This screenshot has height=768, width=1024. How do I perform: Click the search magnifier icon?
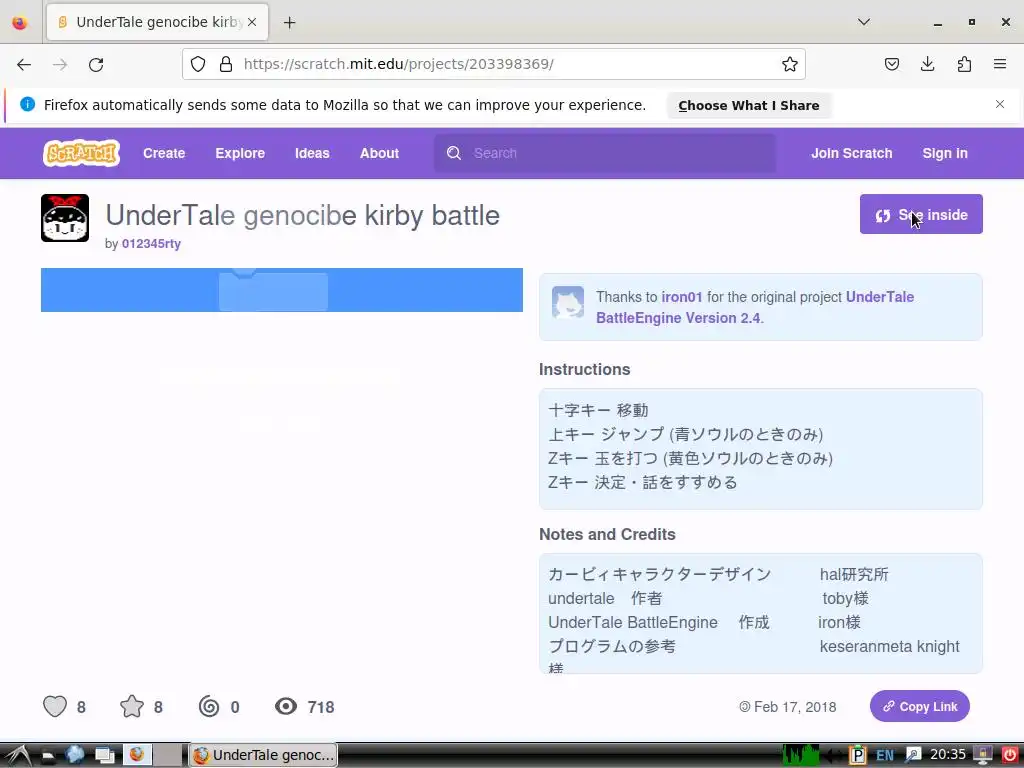[454, 153]
